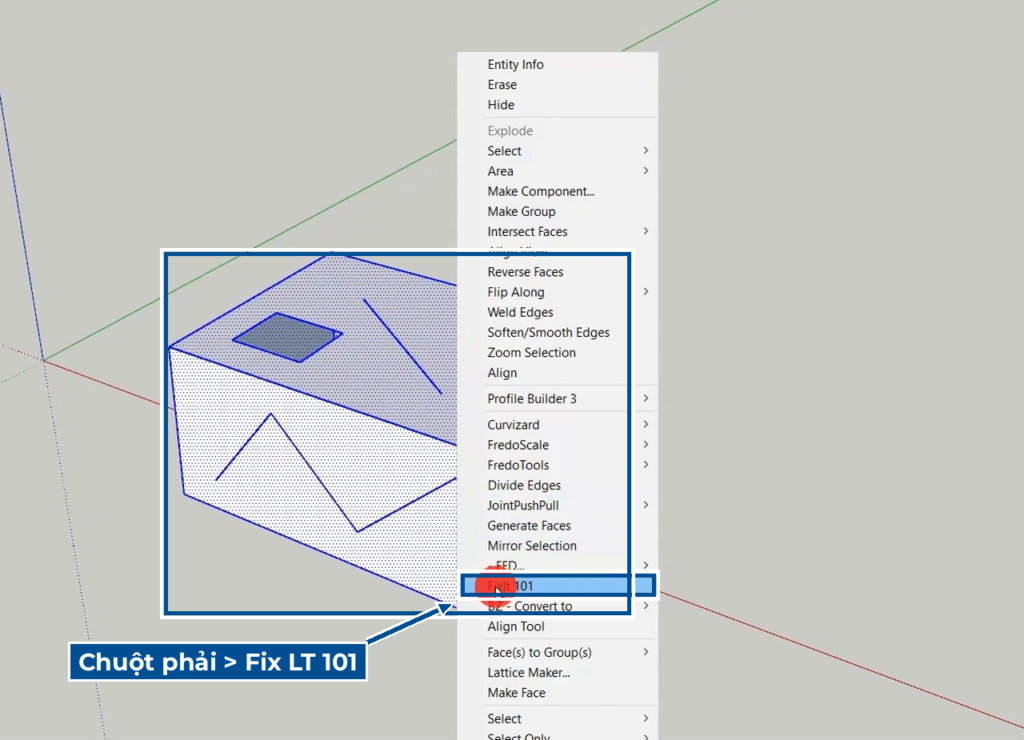1024x740 pixels.
Task: Expand Face(s) to Group(s) submenu
Action: [557, 652]
